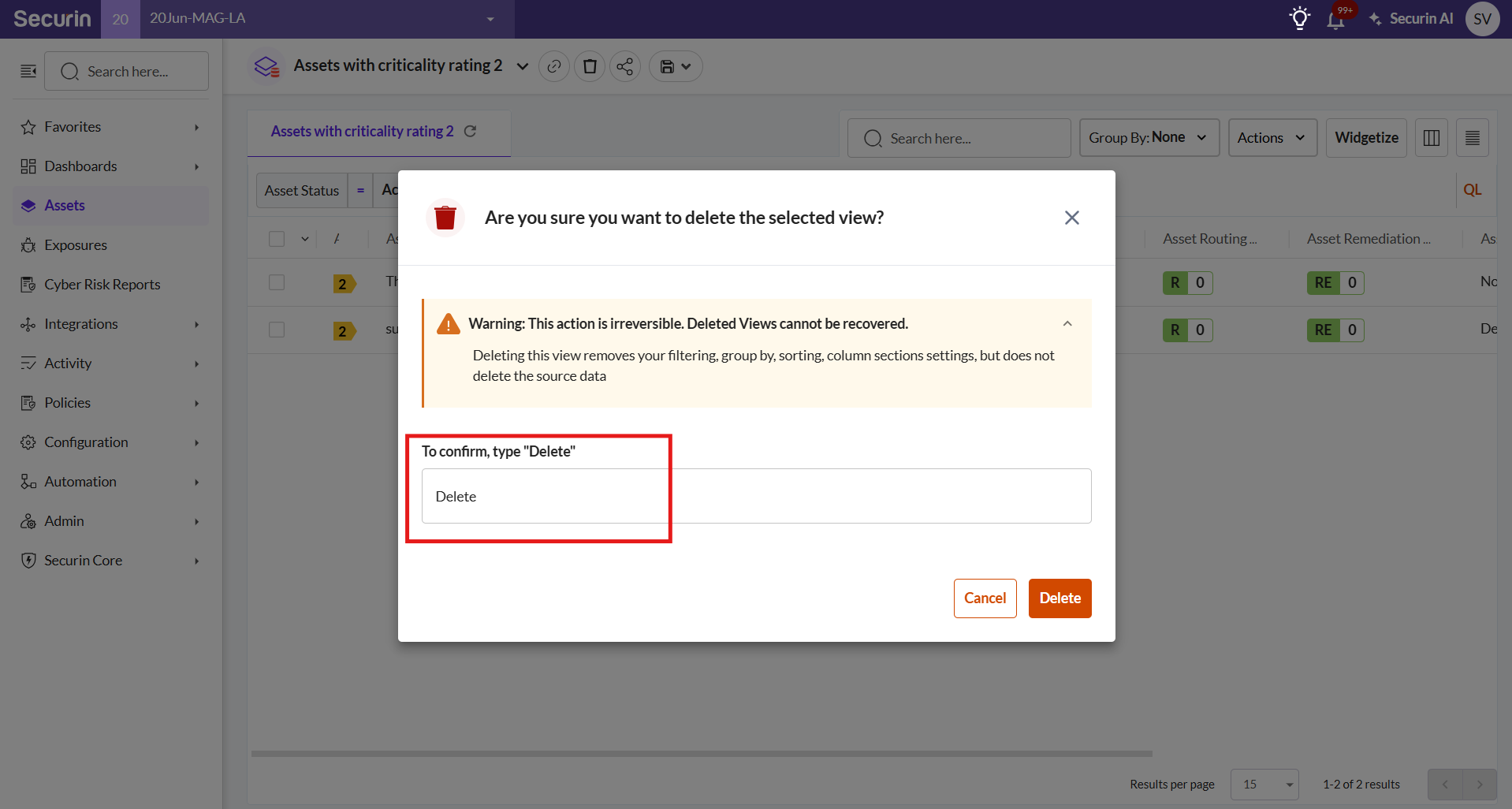Screen dimensions: 1512x809
Task: Share the view icon
Action: 625,66
